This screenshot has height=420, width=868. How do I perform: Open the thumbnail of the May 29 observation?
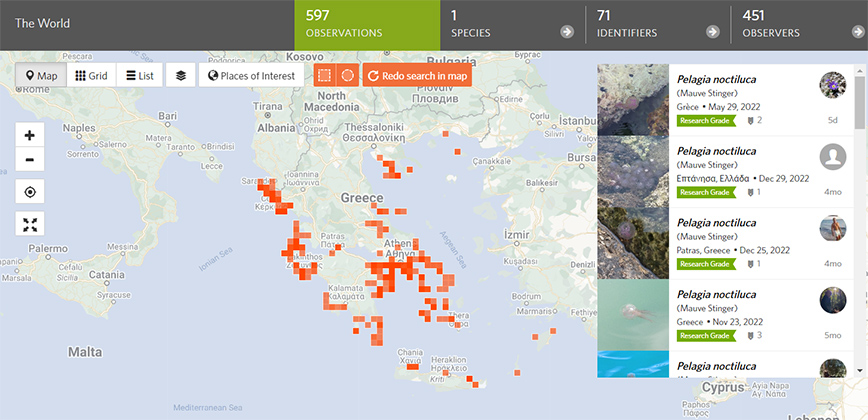coord(633,100)
